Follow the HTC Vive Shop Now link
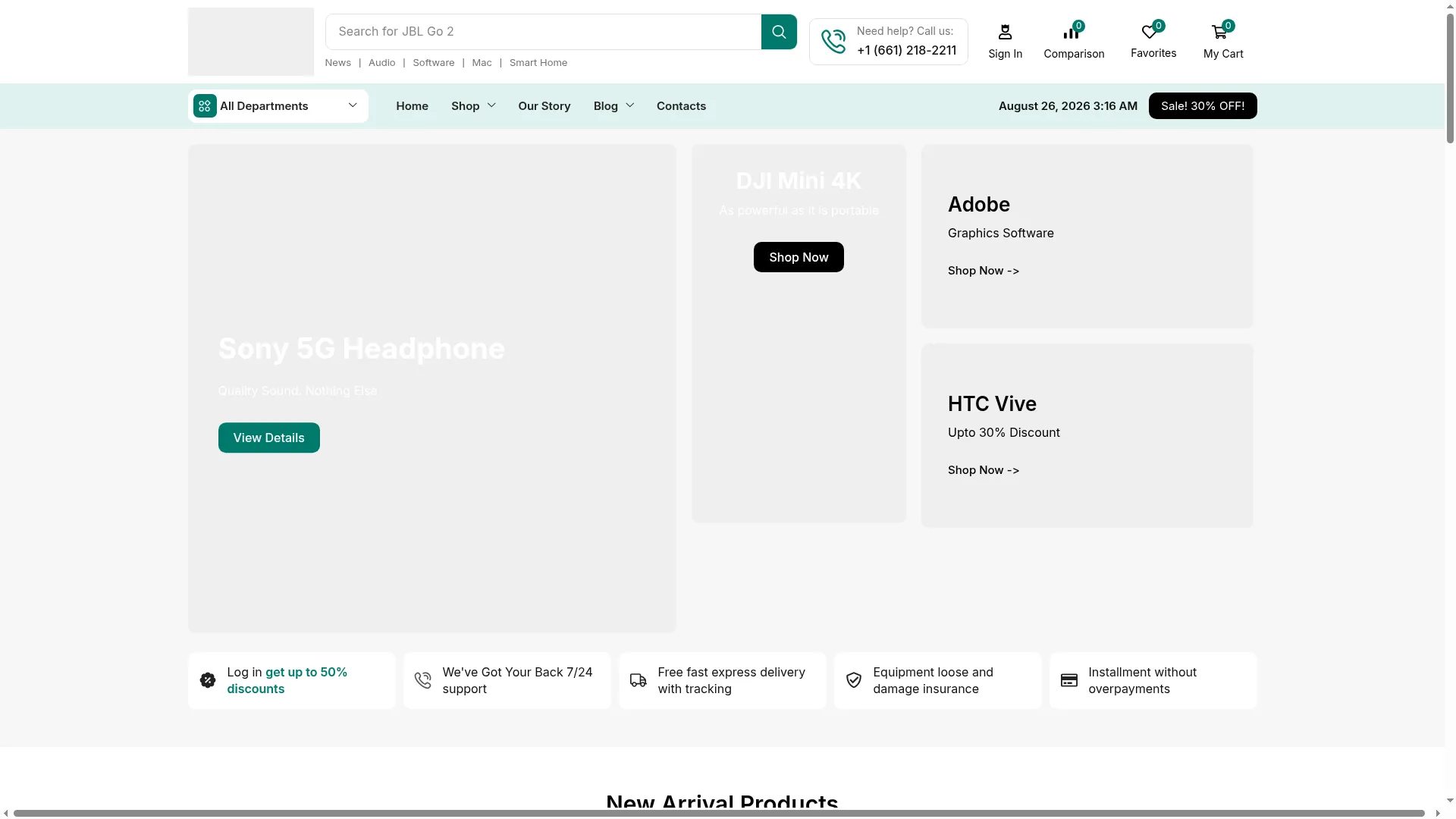This screenshot has height=819, width=1456. 984,470
